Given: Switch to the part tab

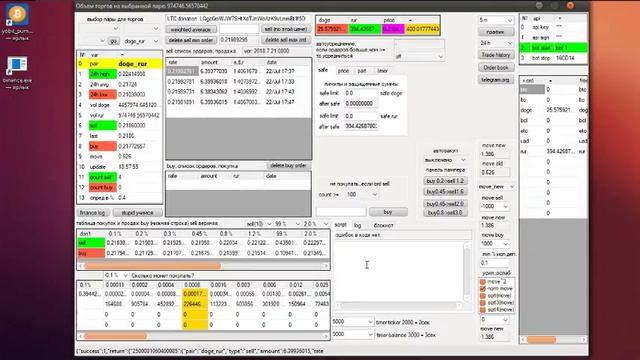Looking at the screenshot, I should [362, 71].
